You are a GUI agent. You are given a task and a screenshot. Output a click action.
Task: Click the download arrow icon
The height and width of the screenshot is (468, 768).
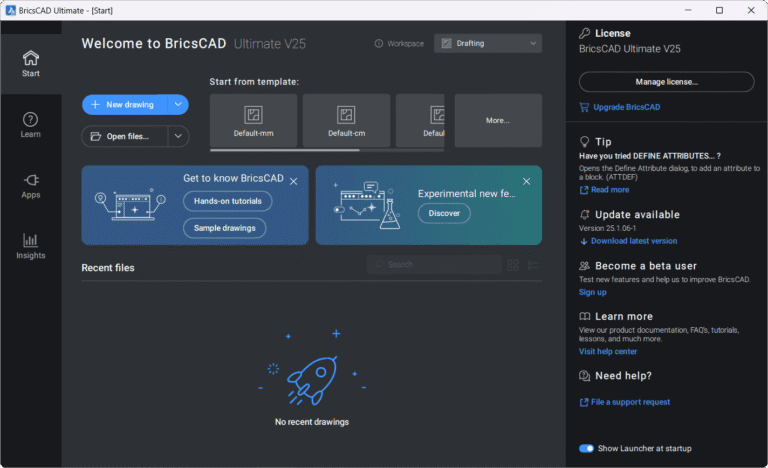coord(584,241)
